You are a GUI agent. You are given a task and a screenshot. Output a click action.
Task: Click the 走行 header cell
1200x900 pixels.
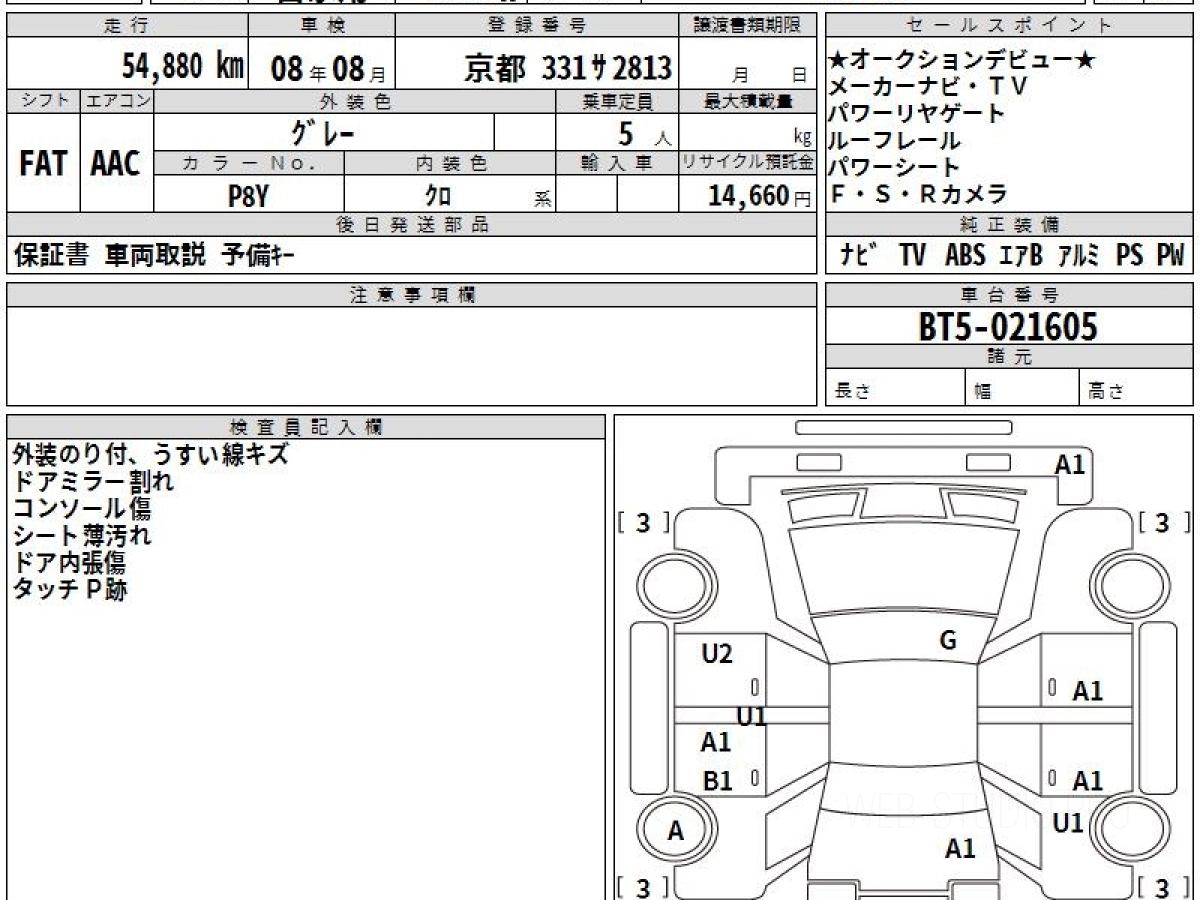pos(127,25)
